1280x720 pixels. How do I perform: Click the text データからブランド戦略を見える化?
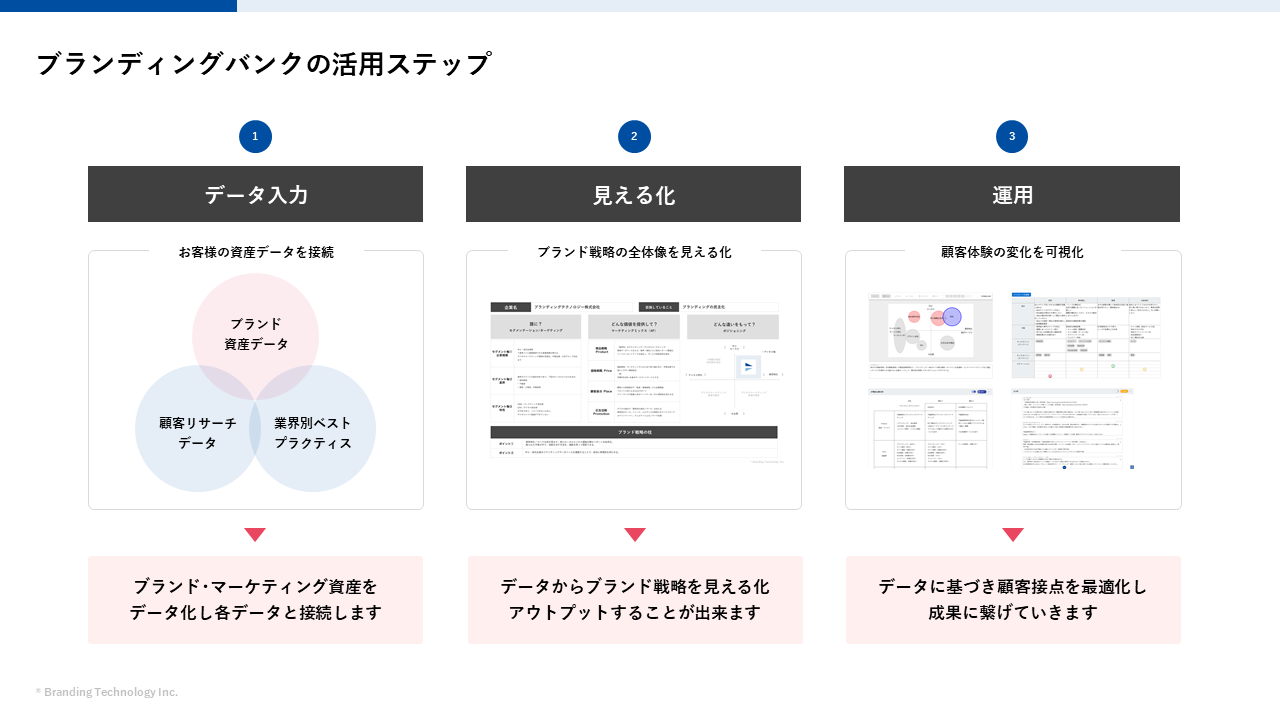coord(635,587)
